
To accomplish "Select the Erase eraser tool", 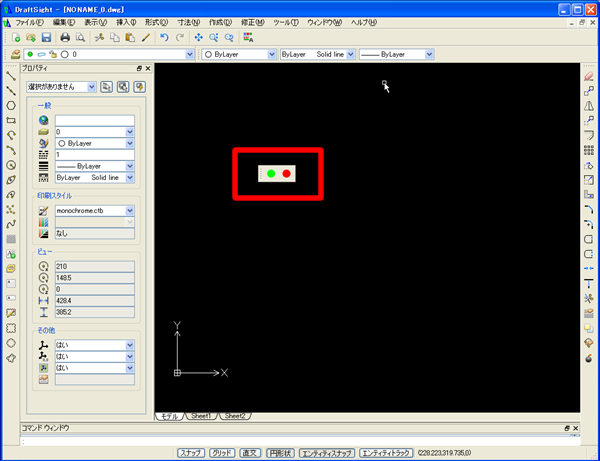I will (x=589, y=76).
